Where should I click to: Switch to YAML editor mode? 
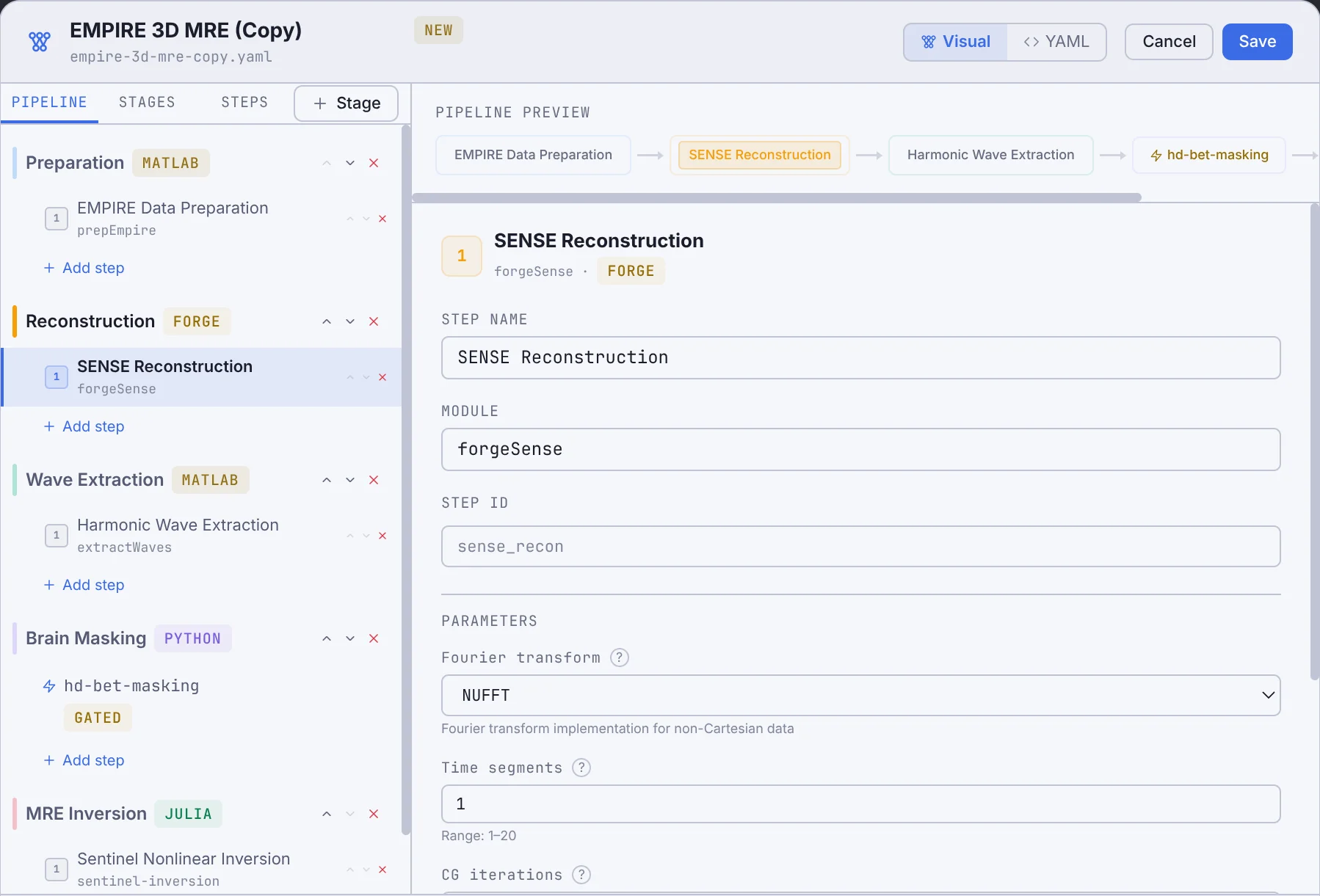[x=1056, y=42]
